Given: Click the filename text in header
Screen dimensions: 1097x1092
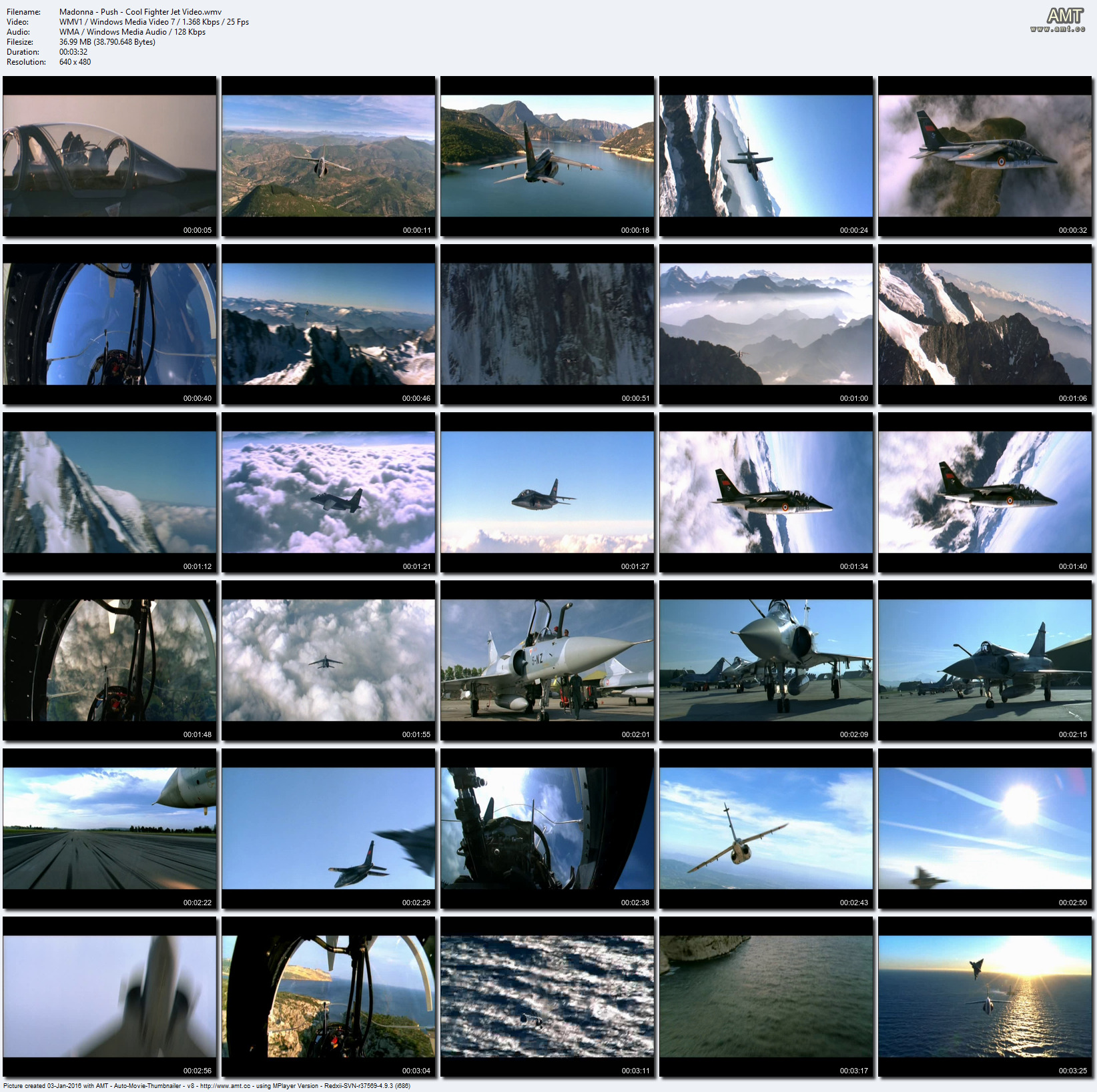Looking at the screenshot, I should (x=140, y=12).
